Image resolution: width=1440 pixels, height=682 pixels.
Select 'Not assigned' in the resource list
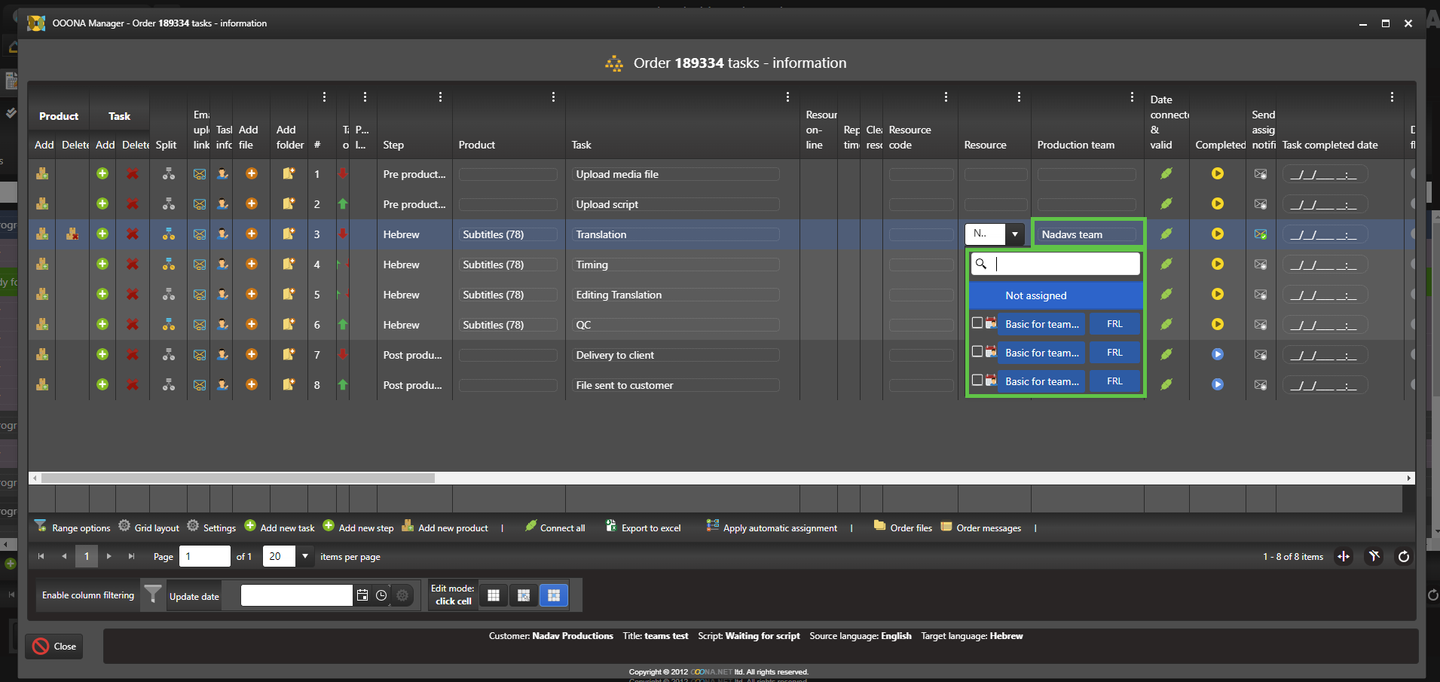click(1054, 296)
